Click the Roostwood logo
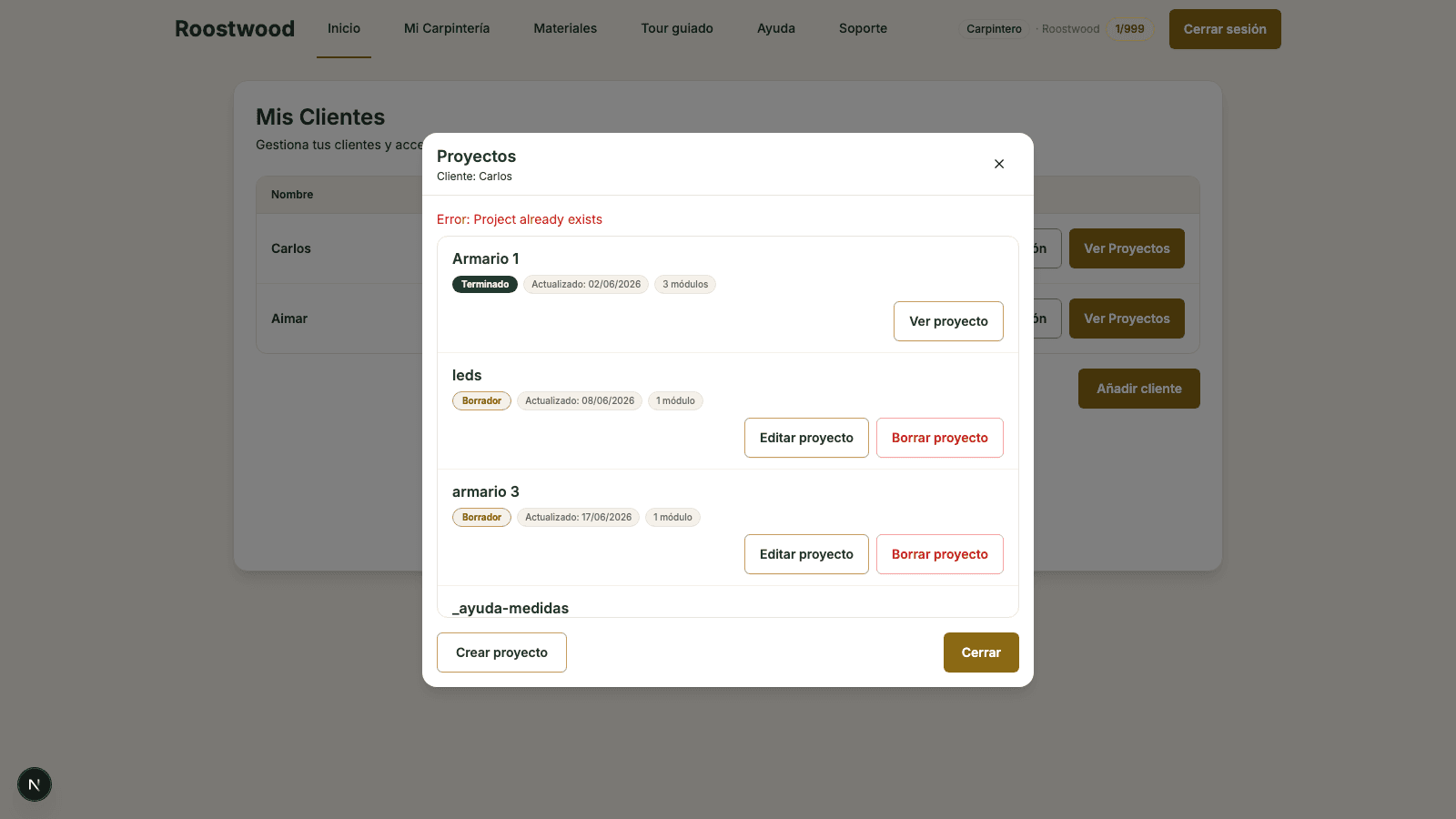This screenshot has width=1456, height=819. (235, 29)
